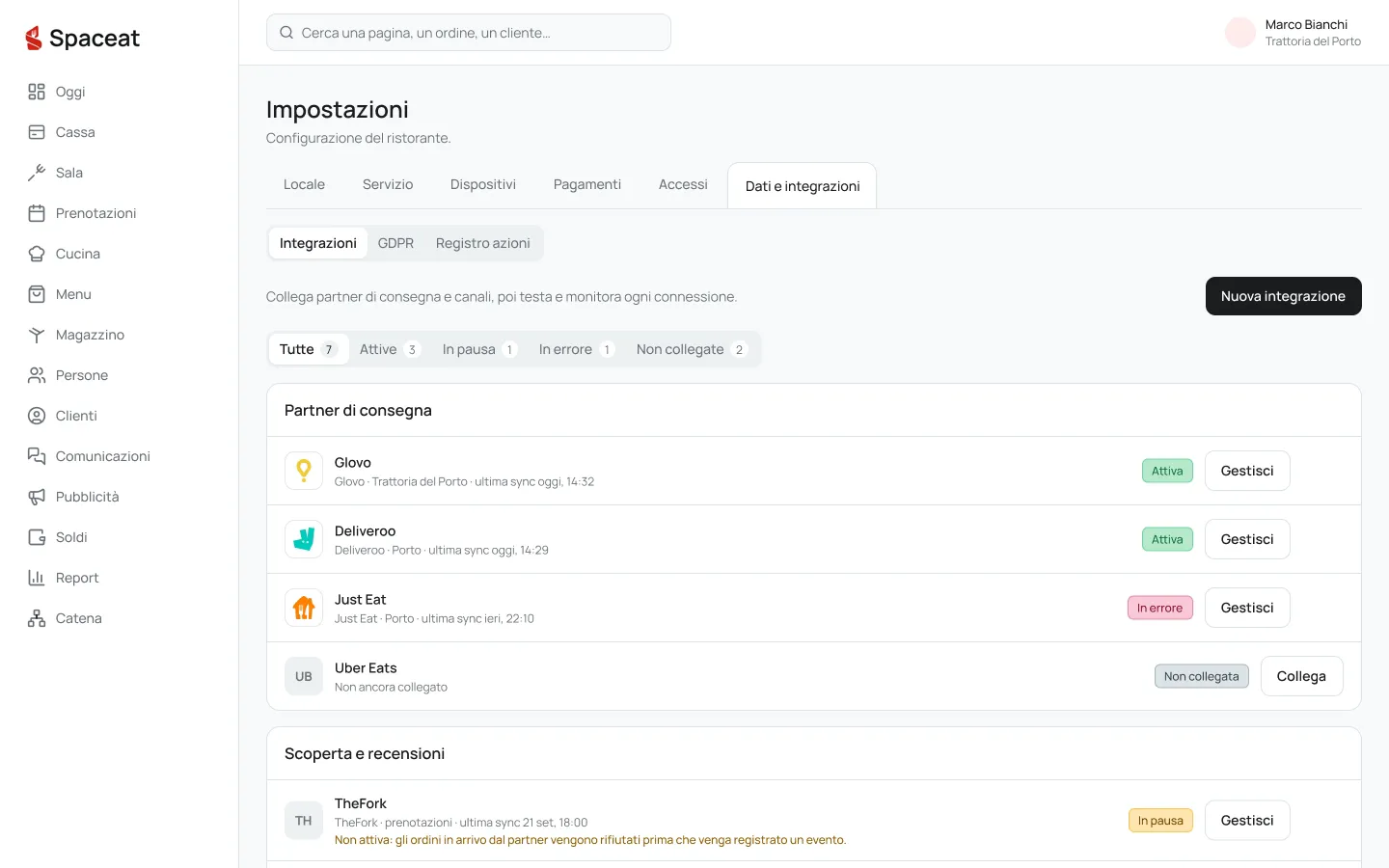Select the Accessi tab
The width and height of the screenshot is (1389, 868).
(683, 184)
